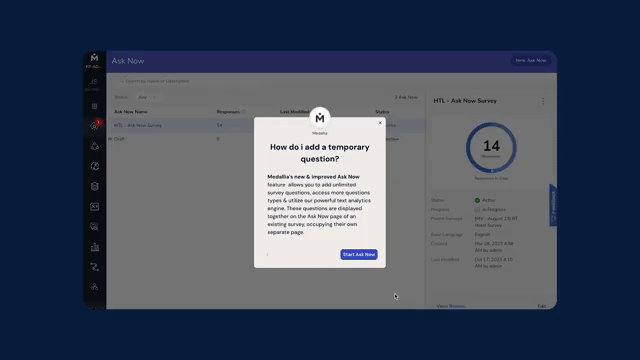Image resolution: width=640 pixels, height=360 pixels.
Task: Click the Edit link in survey details panel
Action: (x=542, y=306)
